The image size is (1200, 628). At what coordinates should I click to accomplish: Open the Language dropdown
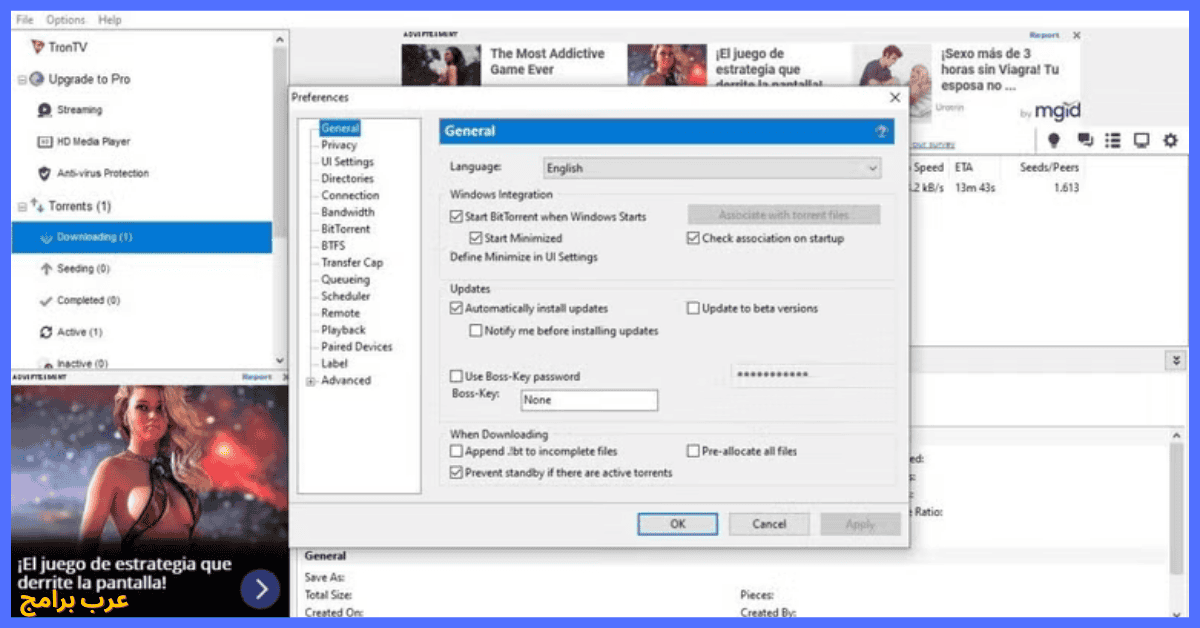(x=713, y=168)
